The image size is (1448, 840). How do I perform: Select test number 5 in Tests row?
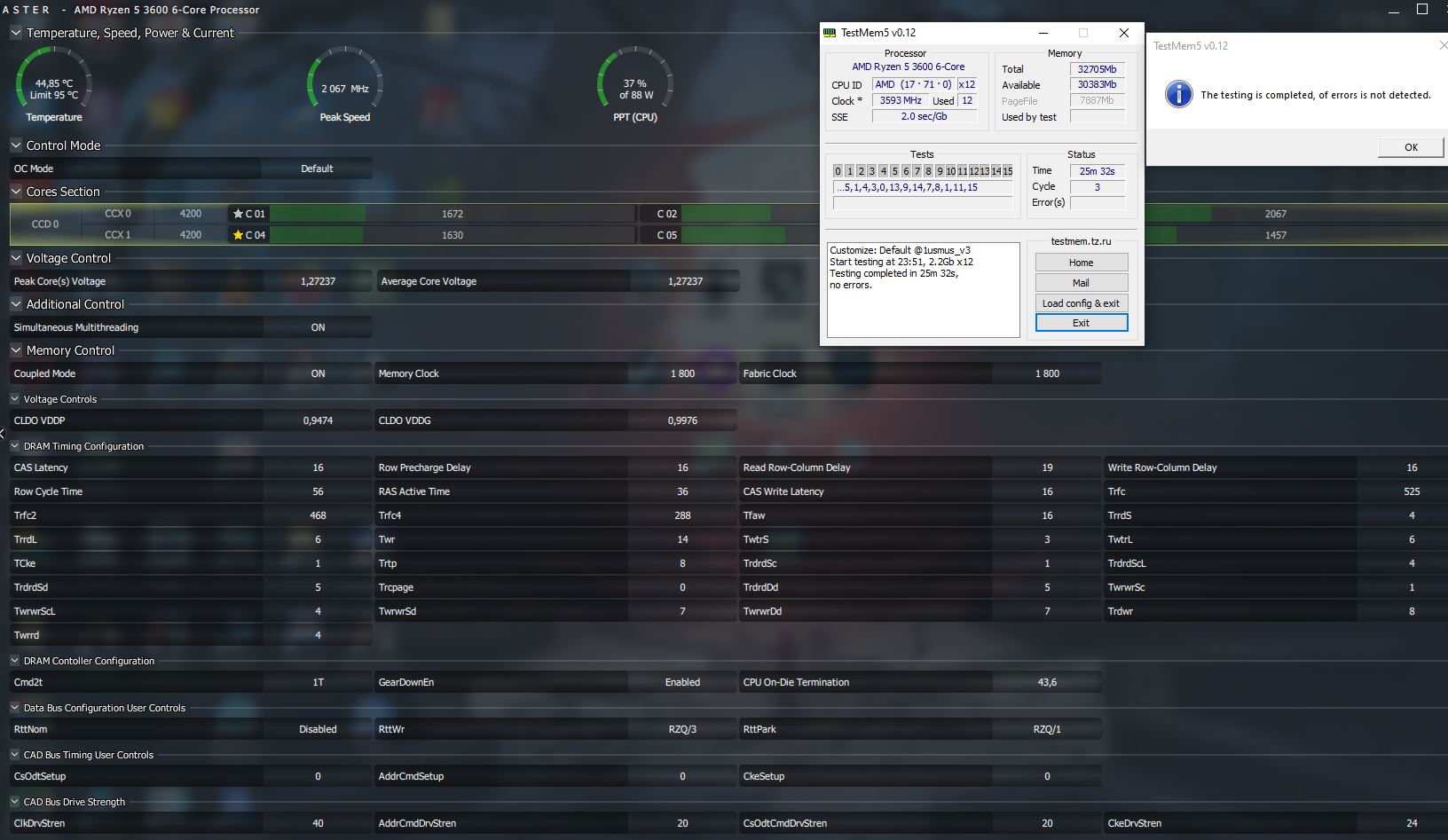[x=894, y=171]
